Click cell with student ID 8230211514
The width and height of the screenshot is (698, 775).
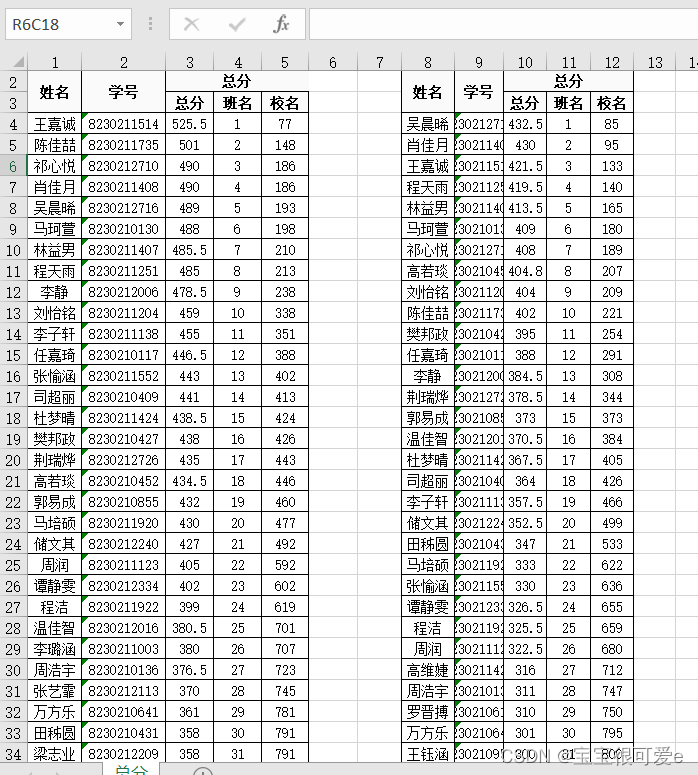pyautogui.click(x=124, y=124)
